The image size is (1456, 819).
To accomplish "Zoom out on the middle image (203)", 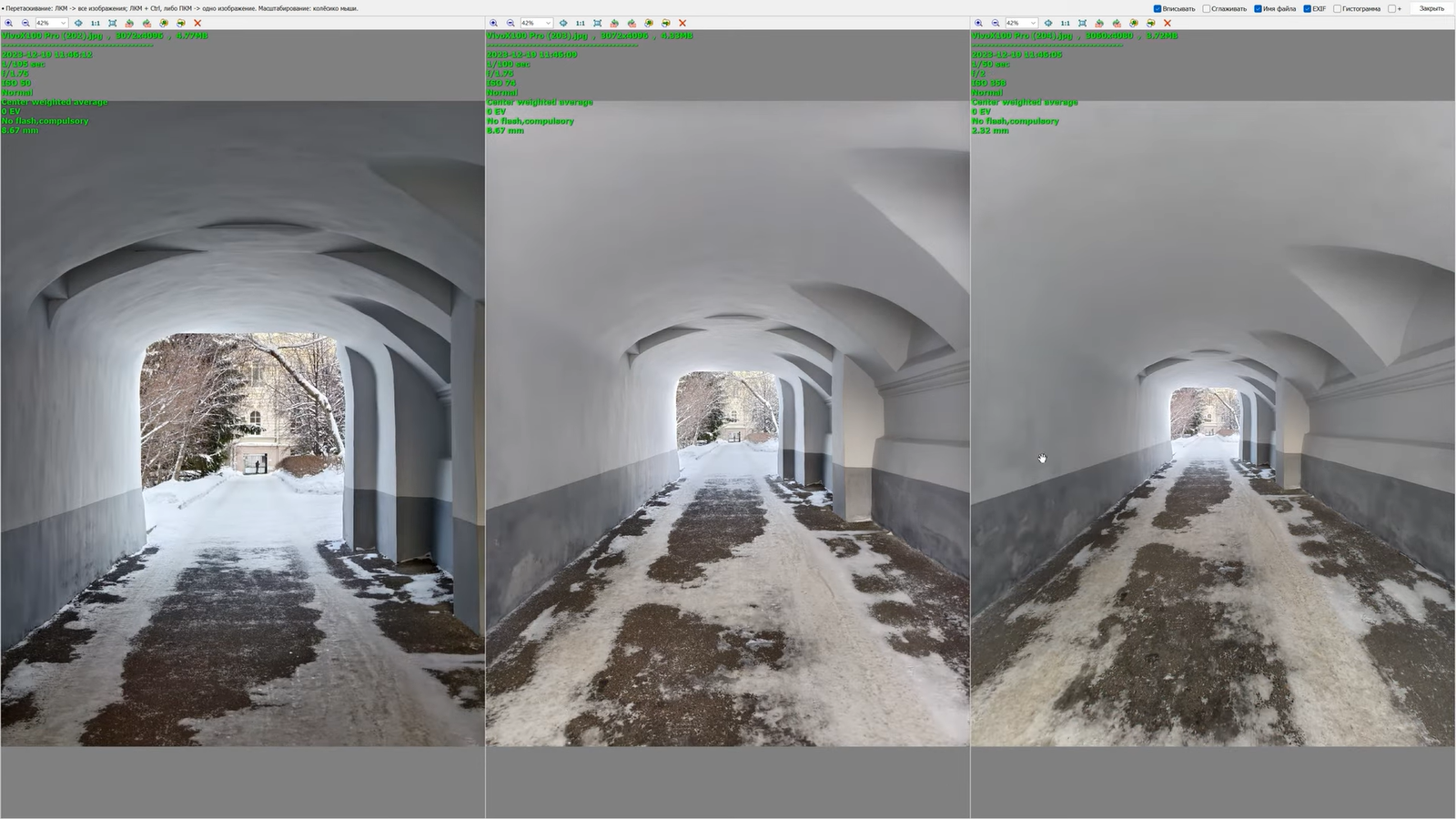I will tap(511, 23).
